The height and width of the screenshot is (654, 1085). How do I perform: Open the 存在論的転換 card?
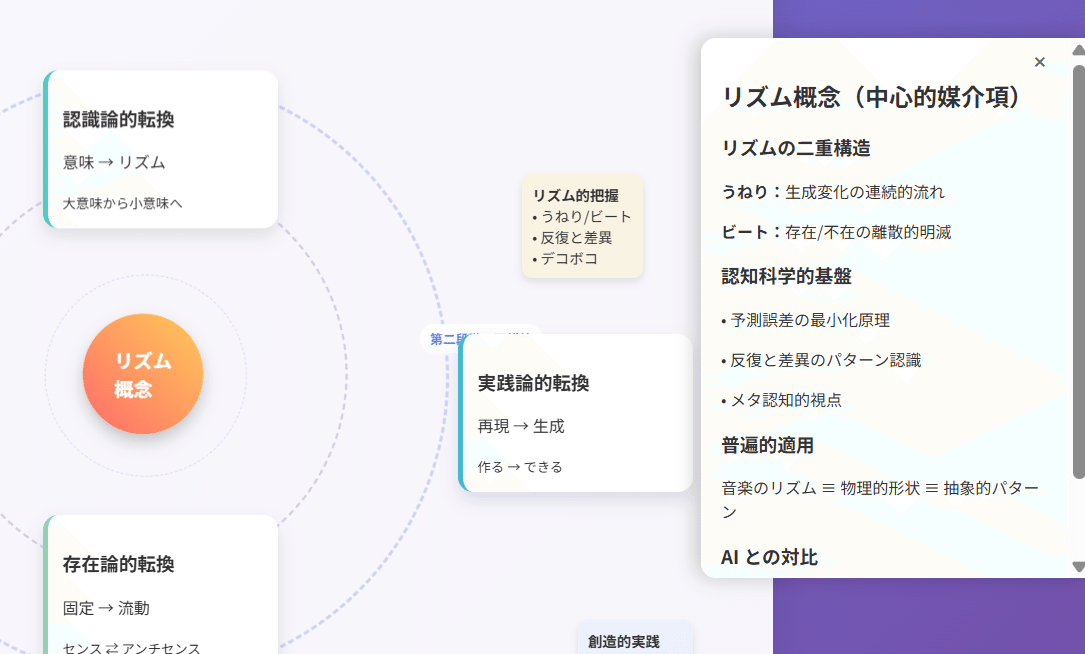click(161, 584)
